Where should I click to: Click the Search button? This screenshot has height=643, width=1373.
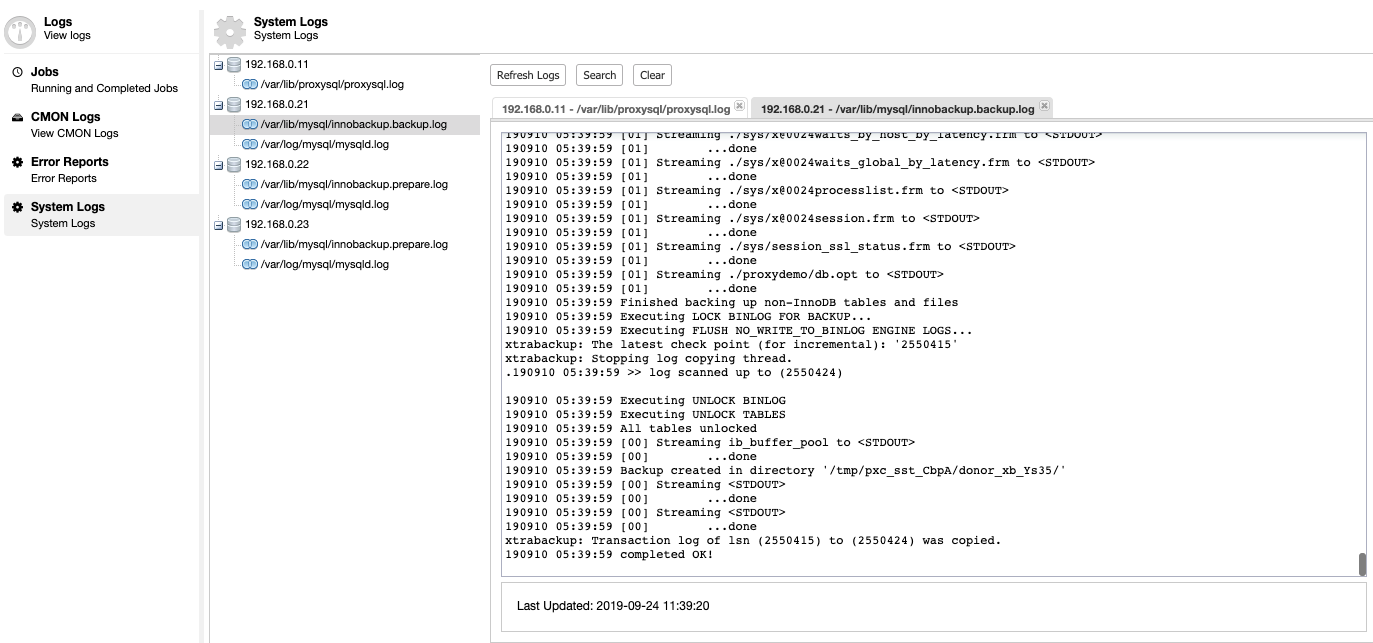[x=599, y=75]
